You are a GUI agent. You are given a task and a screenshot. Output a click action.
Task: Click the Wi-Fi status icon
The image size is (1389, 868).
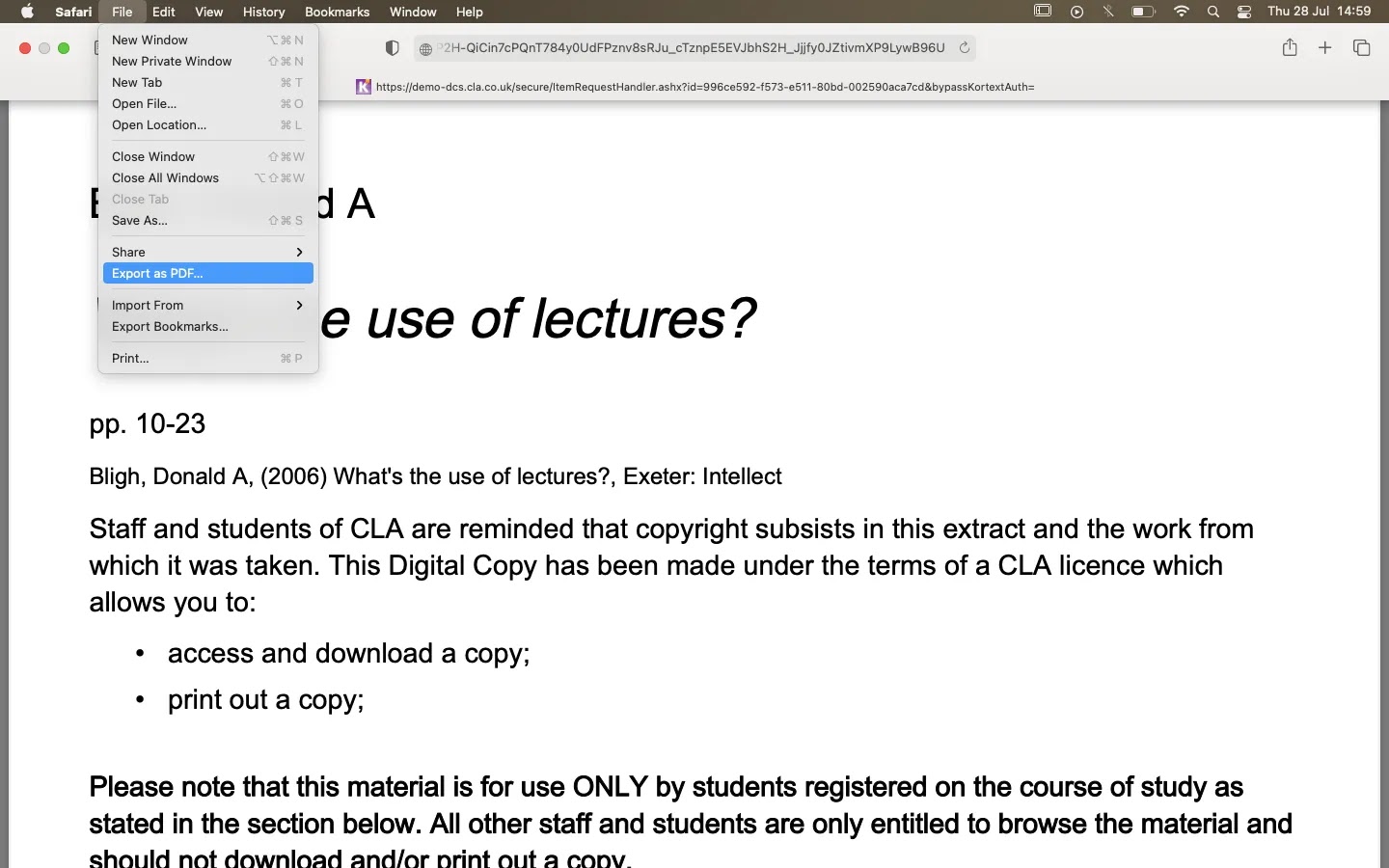(x=1182, y=12)
